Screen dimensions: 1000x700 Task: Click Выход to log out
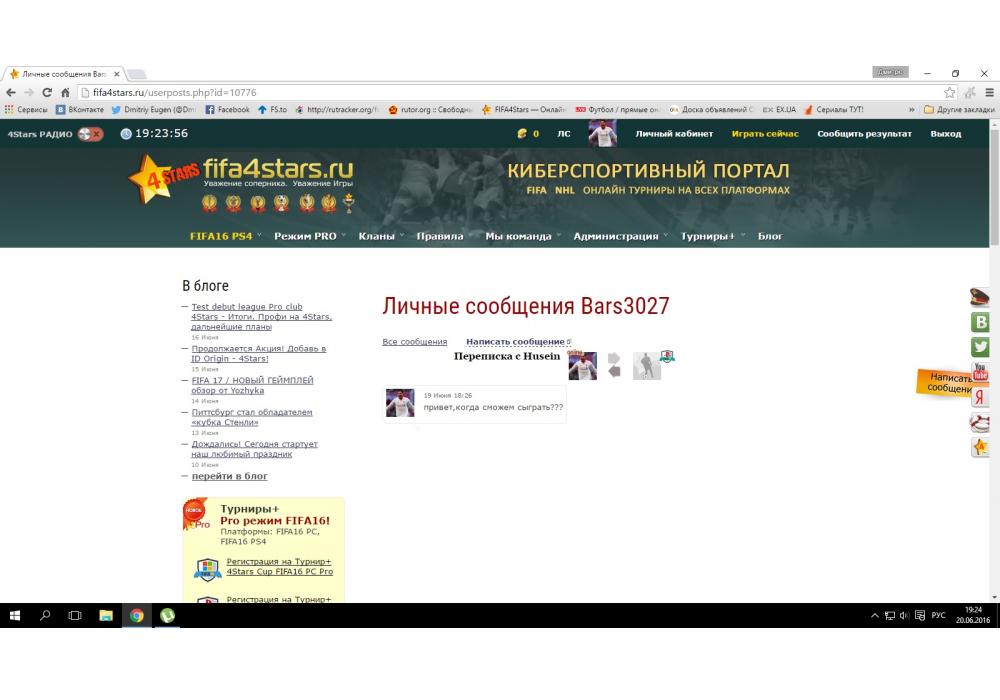pyautogui.click(x=946, y=134)
